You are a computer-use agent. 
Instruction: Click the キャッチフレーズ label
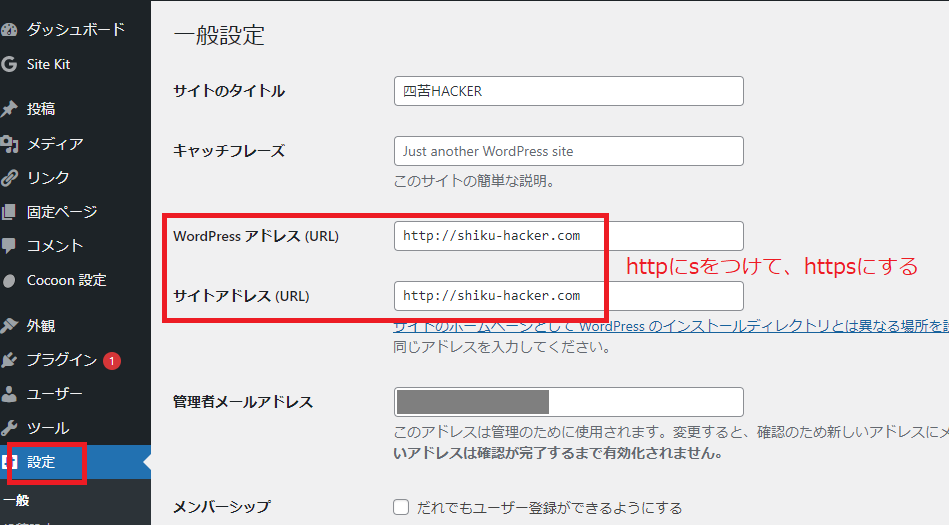click(229, 151)
